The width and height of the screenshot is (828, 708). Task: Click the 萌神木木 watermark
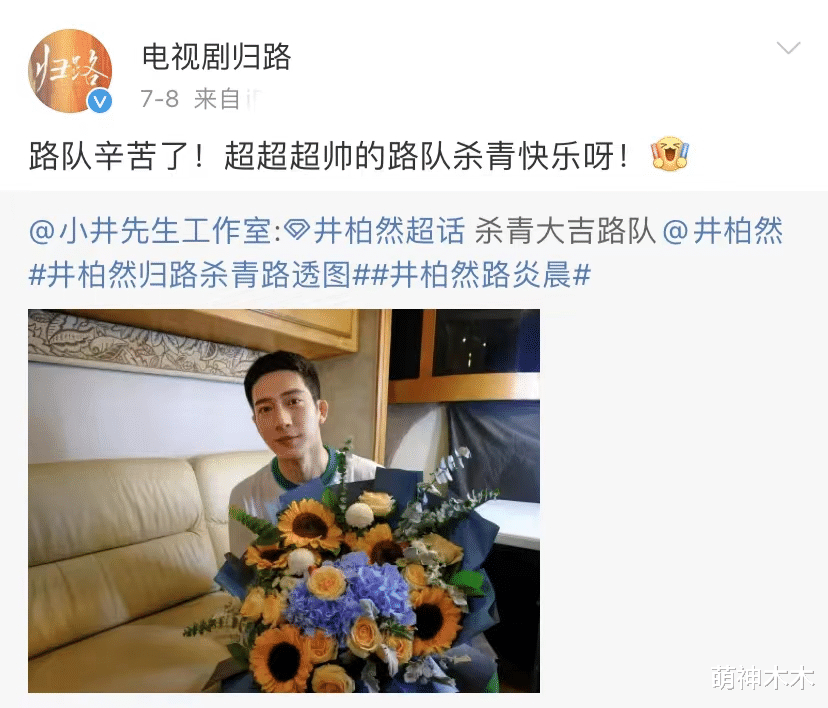point(763,678)
